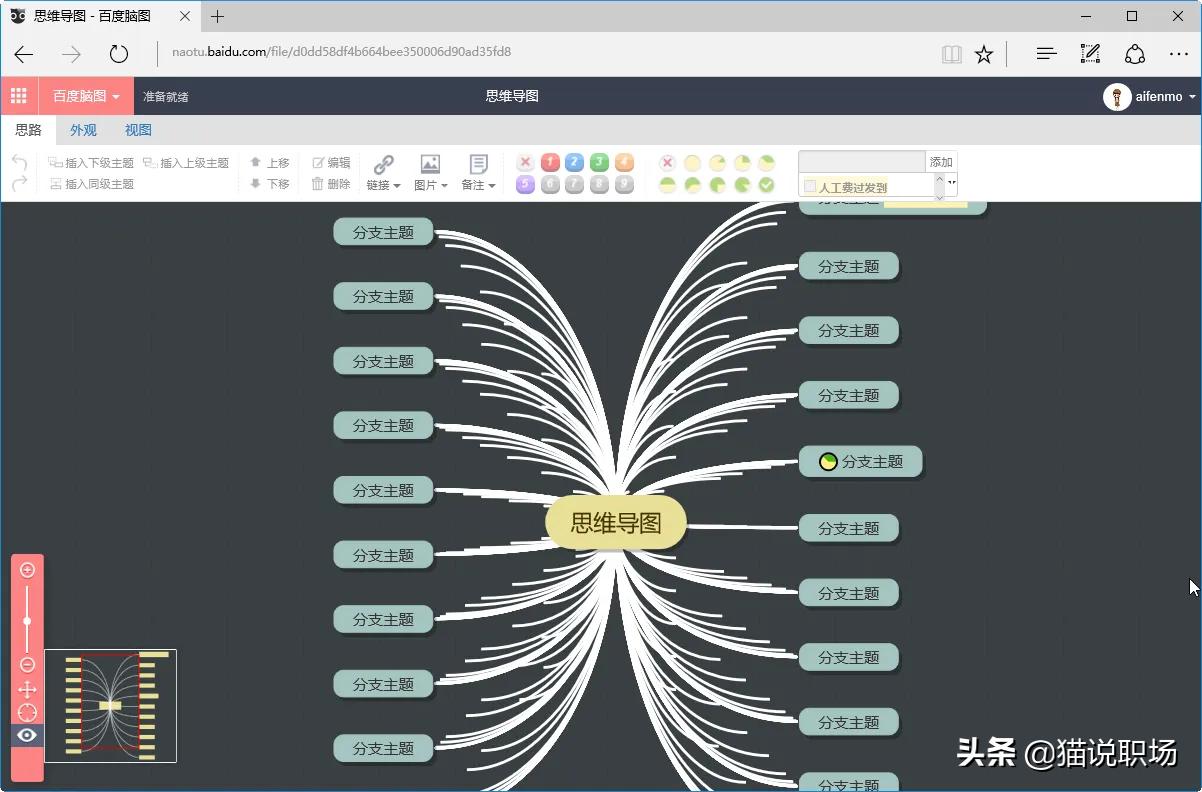Click the zoom in plus on the slider
This screenshot has height=792, width=1202.
tap(27, 570)
